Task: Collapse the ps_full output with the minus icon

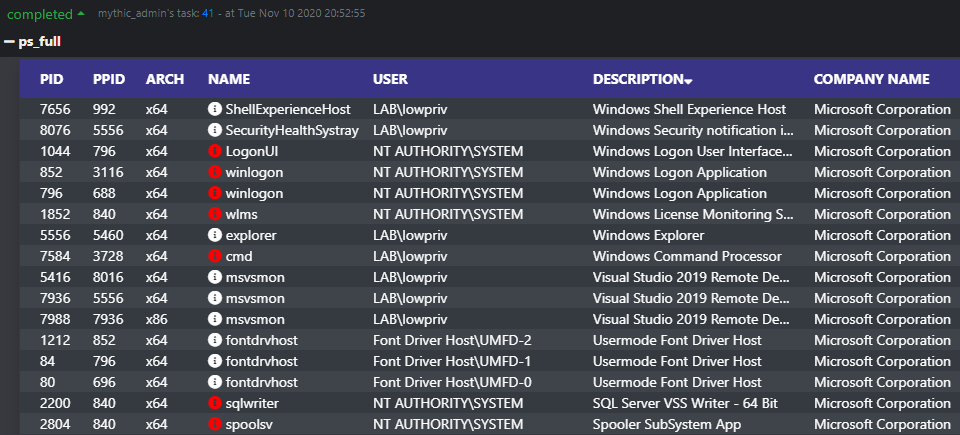Action: tap(9, 42)
